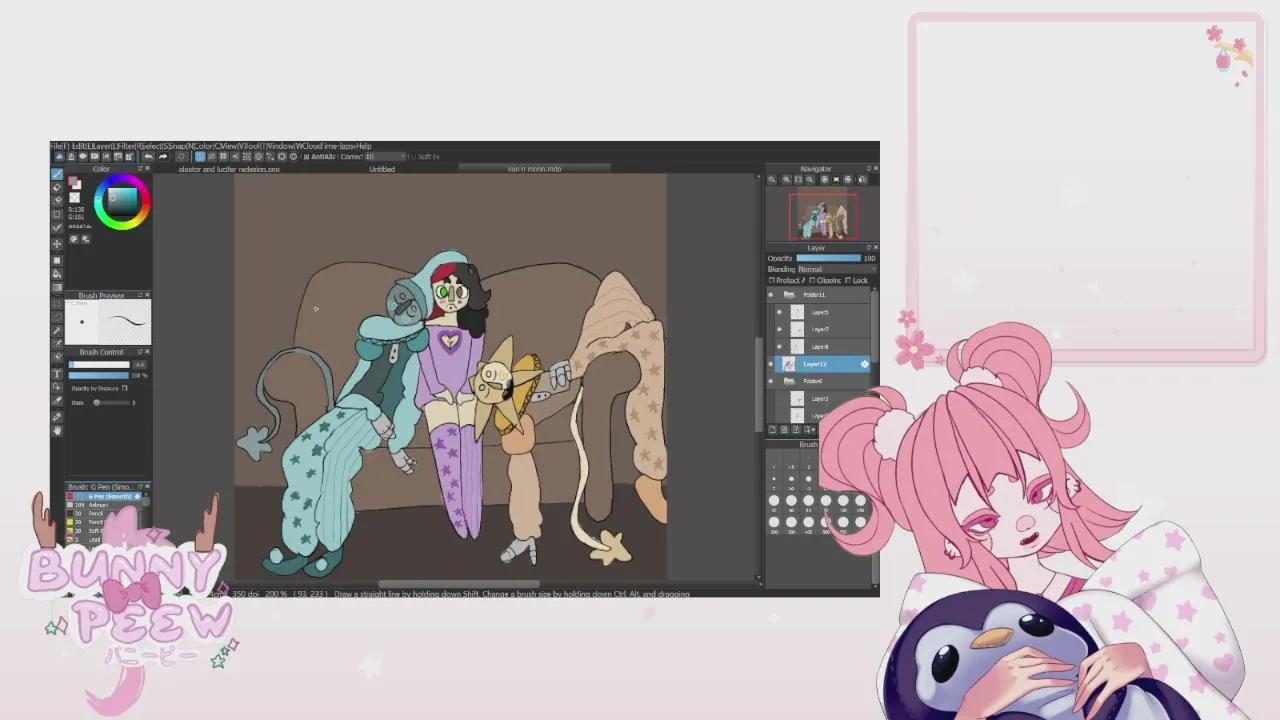The width and height of the screenshot is (1280, 720).
Task: Select the Hand tool
Action: (x=57, y=430)
